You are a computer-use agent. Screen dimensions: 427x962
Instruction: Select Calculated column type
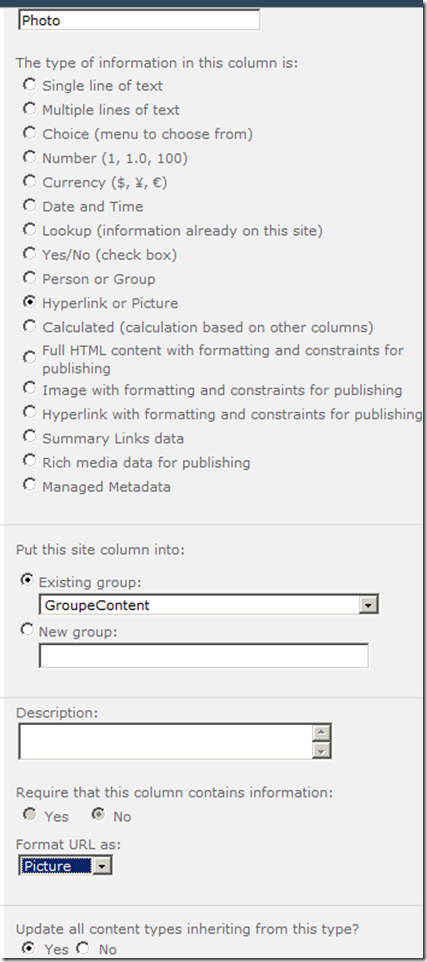tap(29, 326)
